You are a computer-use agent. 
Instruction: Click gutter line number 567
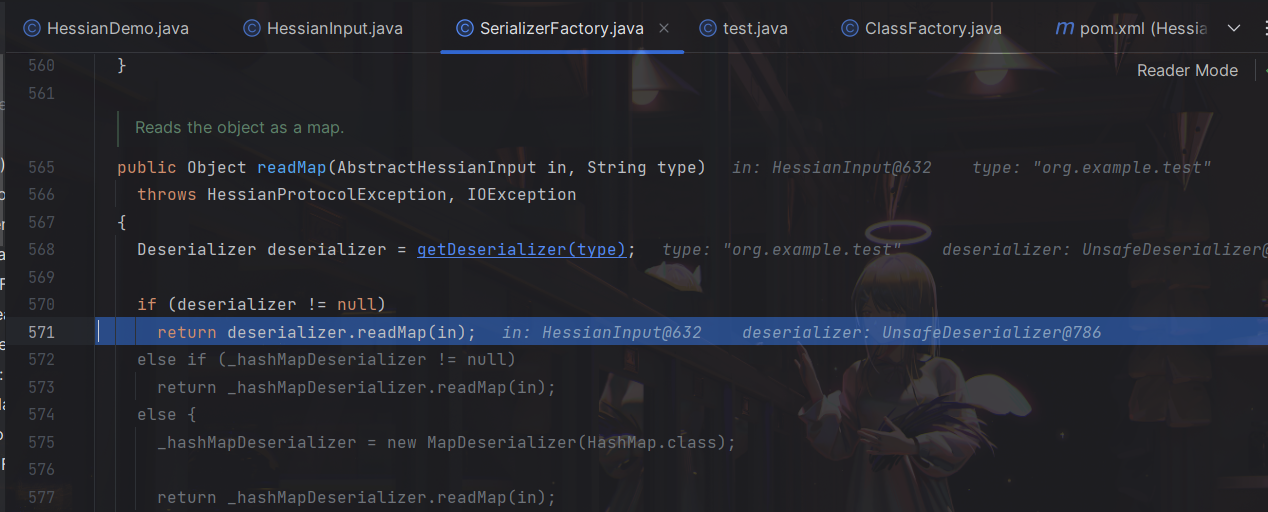click(41, 222)
